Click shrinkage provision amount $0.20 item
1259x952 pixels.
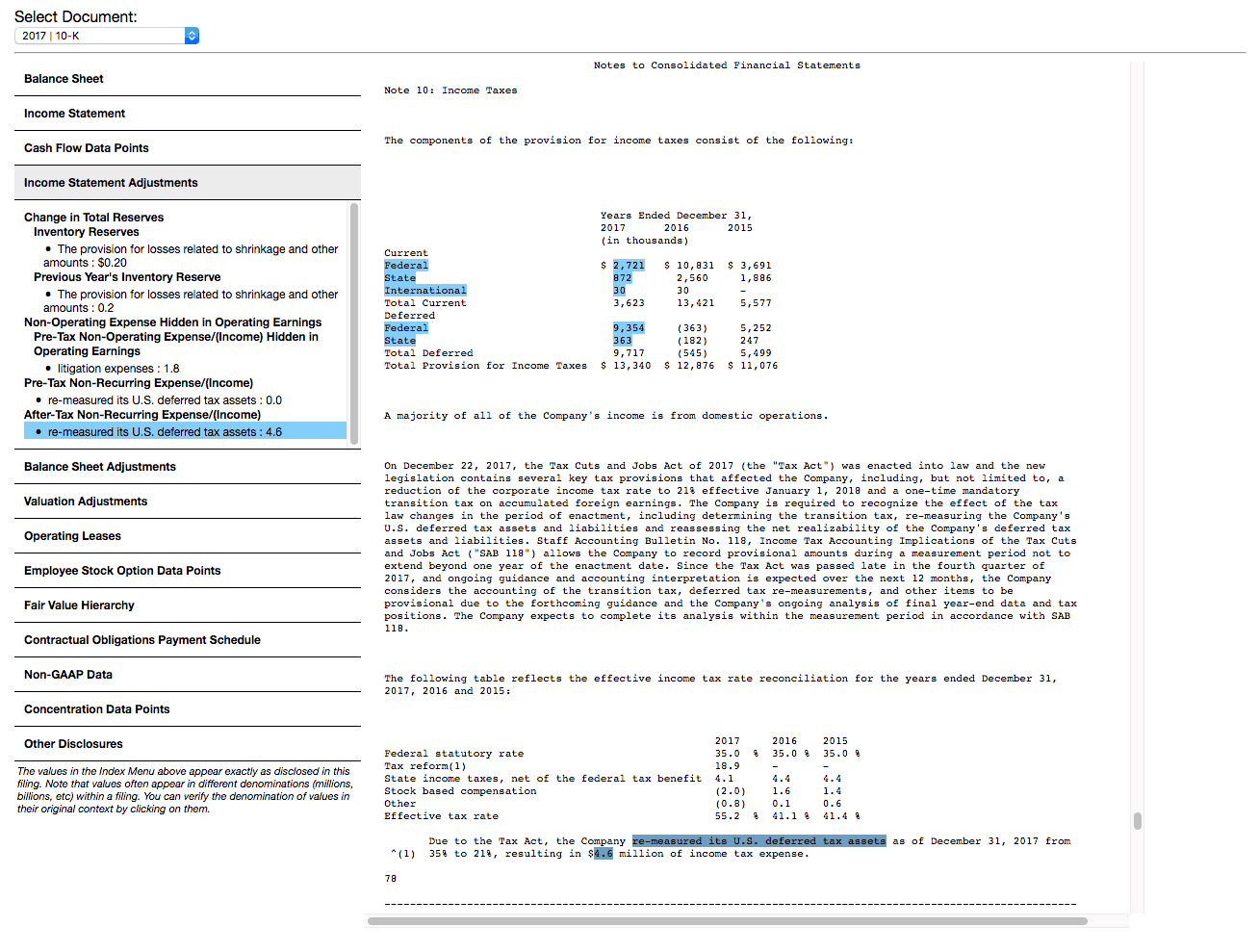tap(191, 256)
